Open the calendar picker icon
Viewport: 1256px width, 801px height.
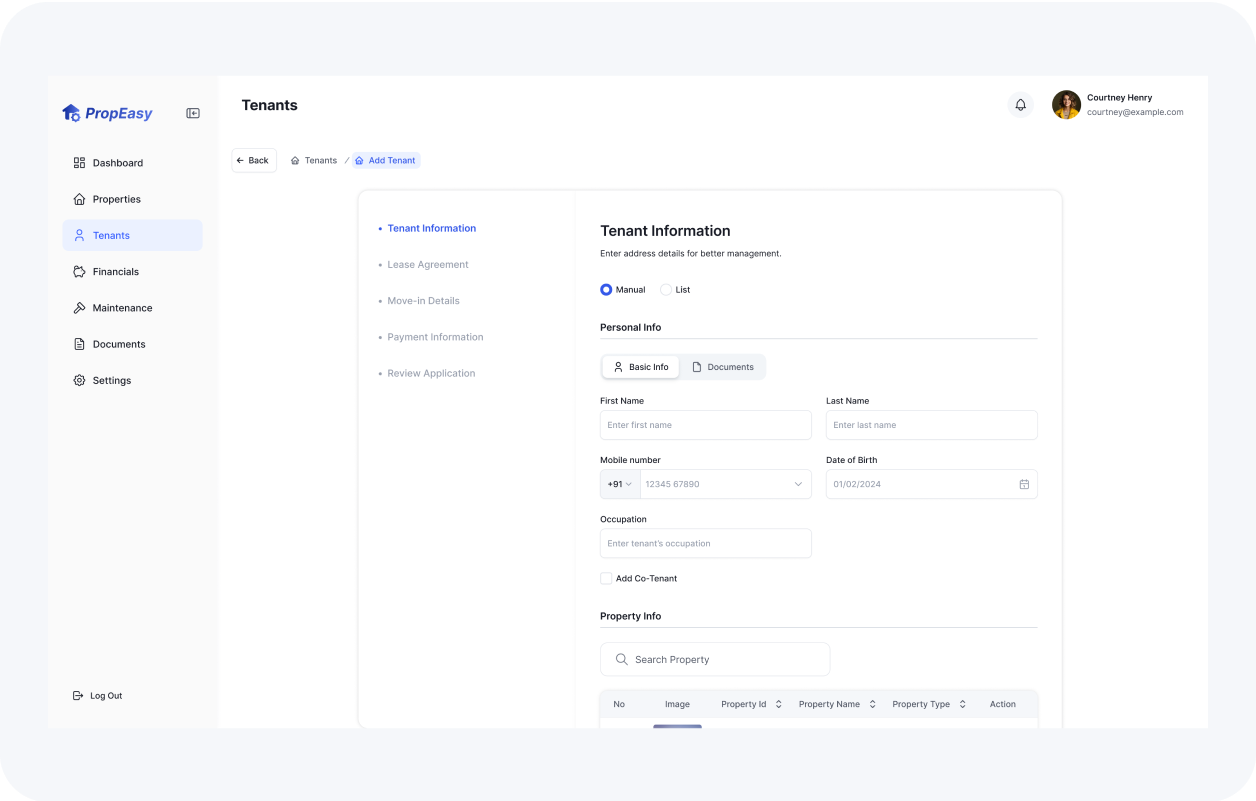pos(1024,484)
